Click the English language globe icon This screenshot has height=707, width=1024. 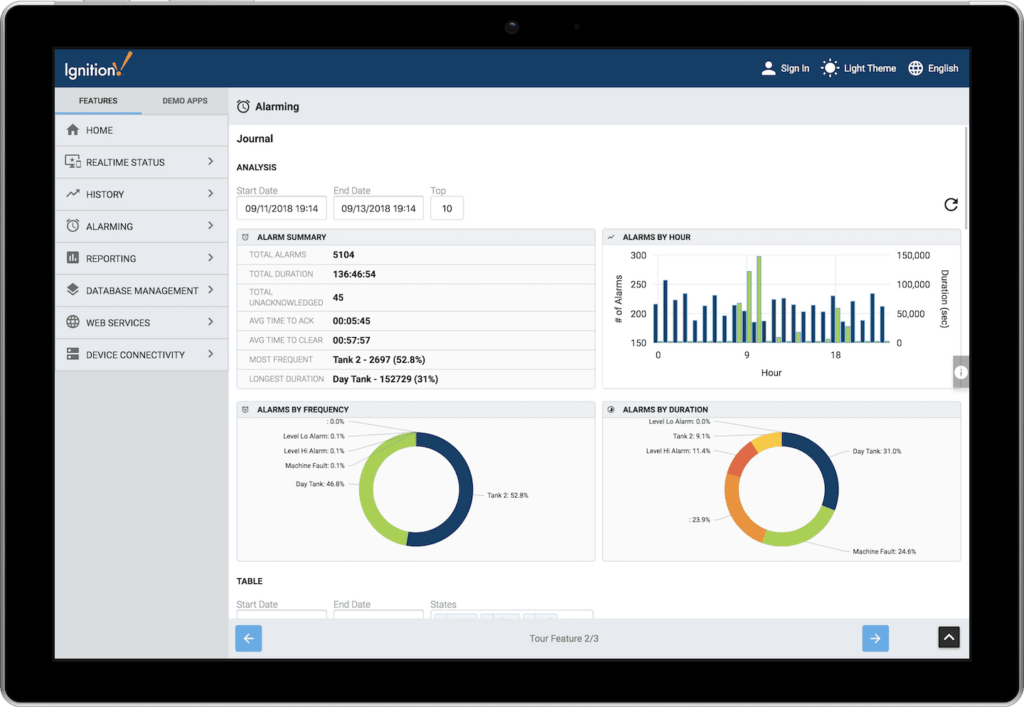click(x=915, y=68)
